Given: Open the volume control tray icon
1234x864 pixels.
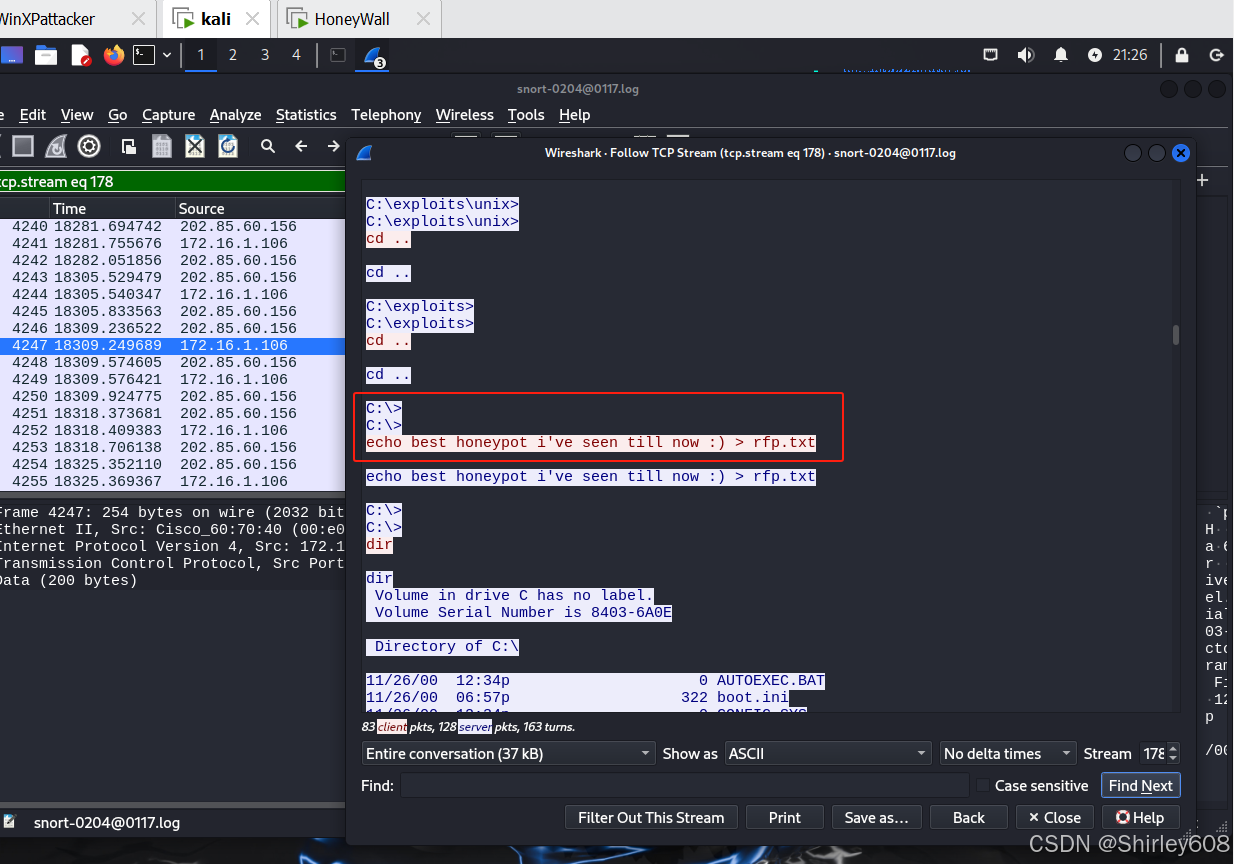Looking at the screenshot, I should 1025,55.
